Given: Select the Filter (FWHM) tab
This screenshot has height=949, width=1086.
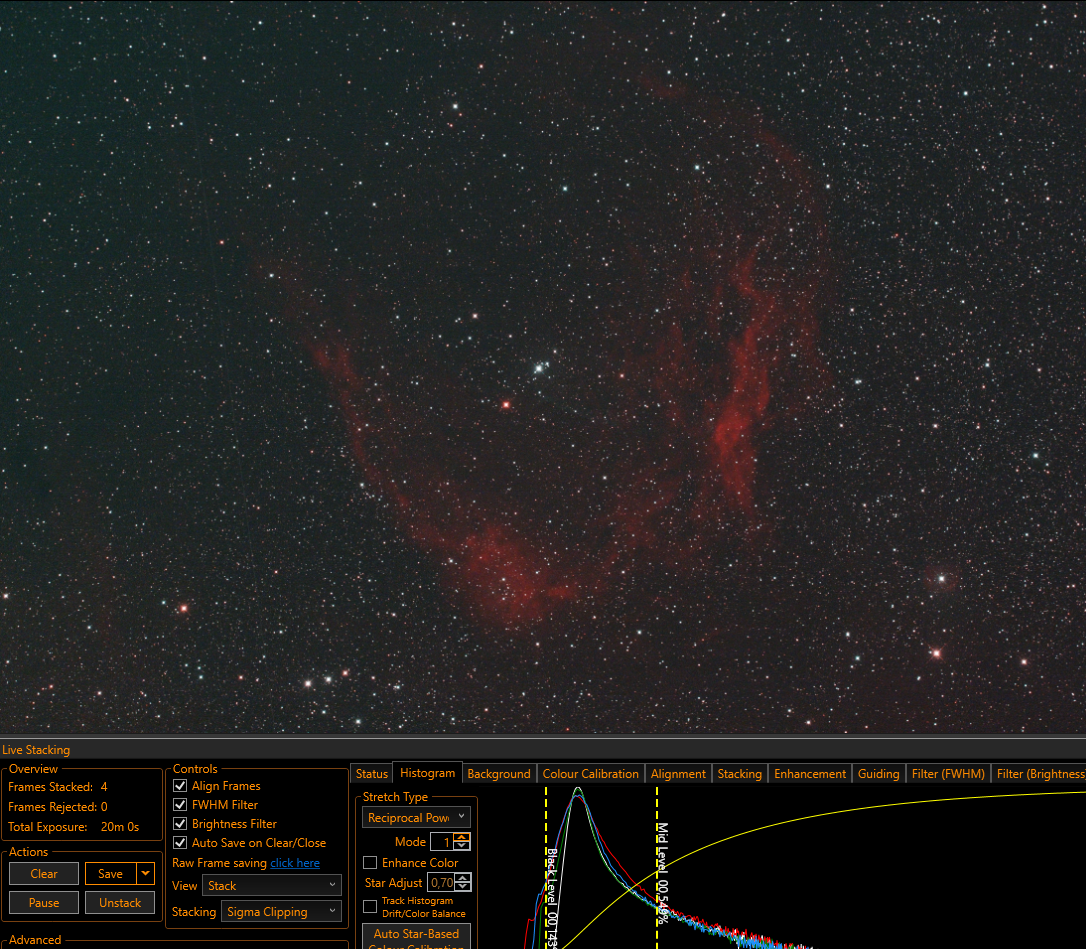Looking at the screenshot, I should (x=947, y=774).
